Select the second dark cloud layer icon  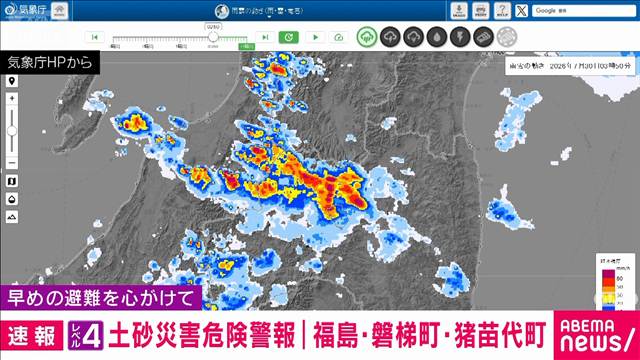click(x=413, y=37)
